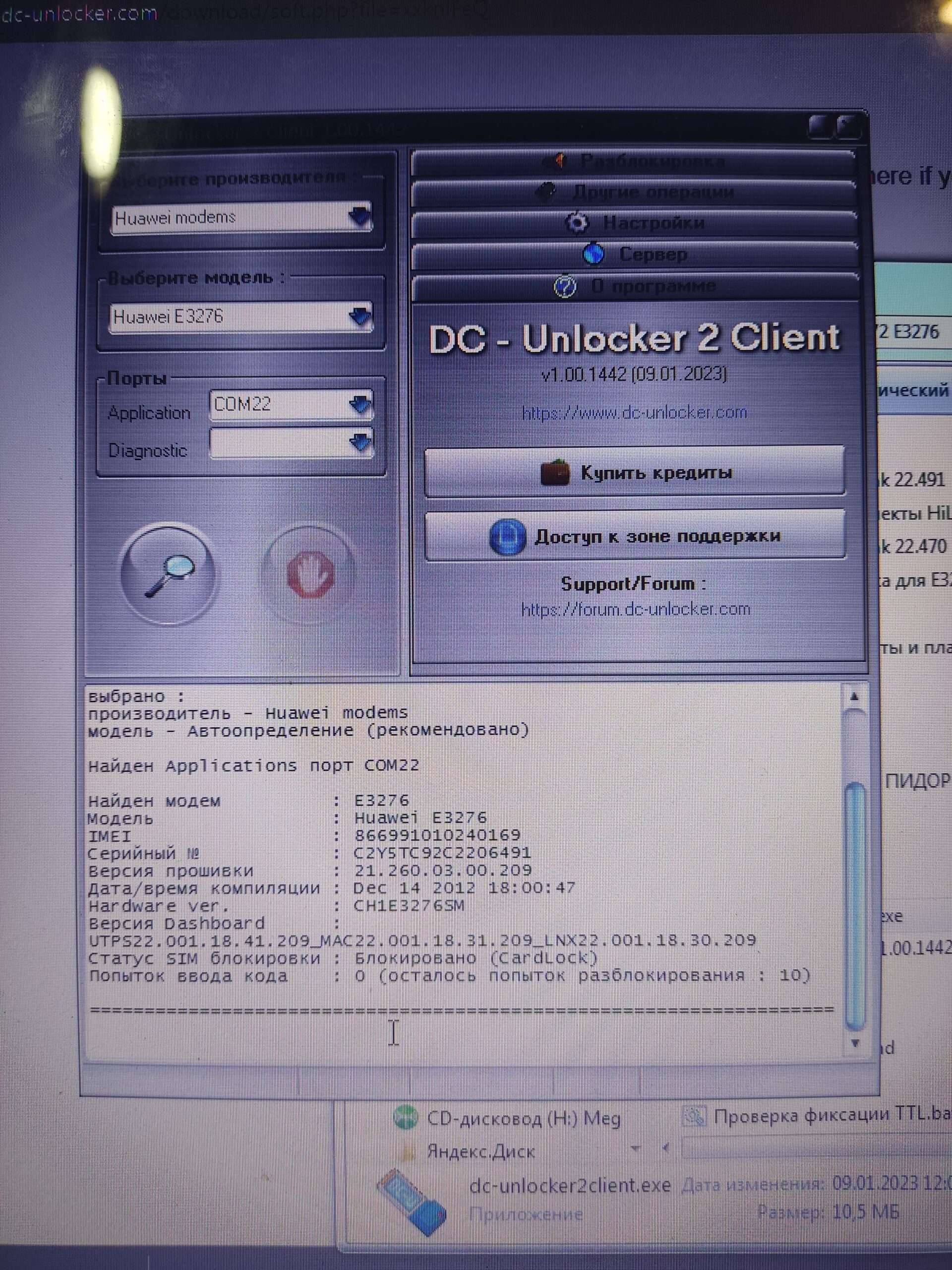Click the производитель - Huawei modems log line

(247, 713)
